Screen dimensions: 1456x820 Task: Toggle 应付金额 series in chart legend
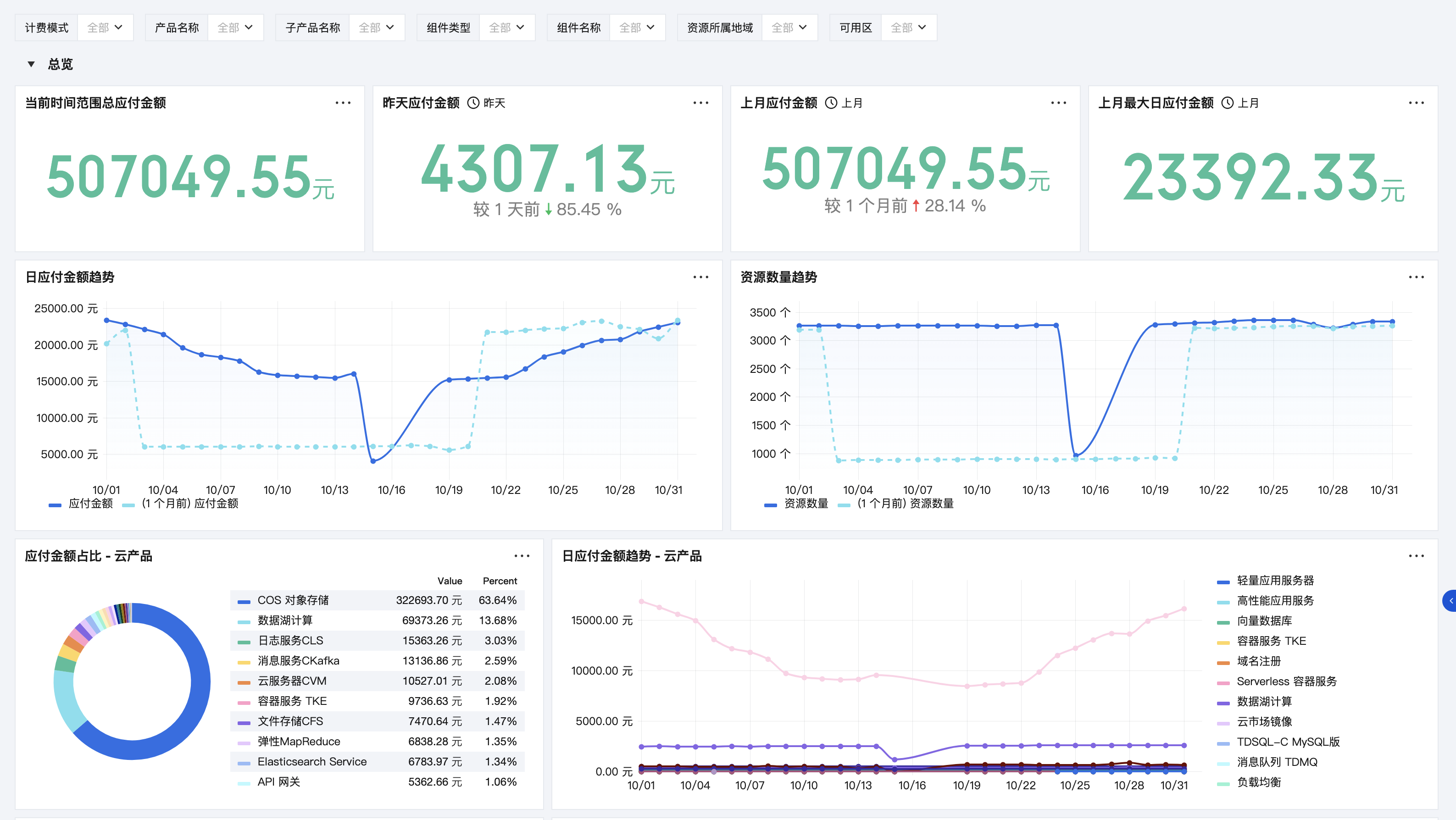click(x=89, y=504)
